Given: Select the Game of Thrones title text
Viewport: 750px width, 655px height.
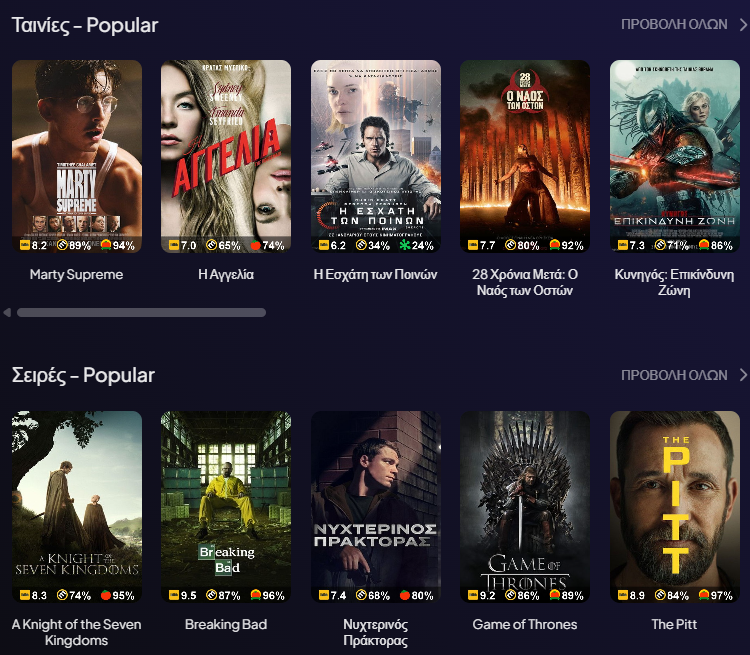Looking at the screenshot, I should tap(525, 624).
